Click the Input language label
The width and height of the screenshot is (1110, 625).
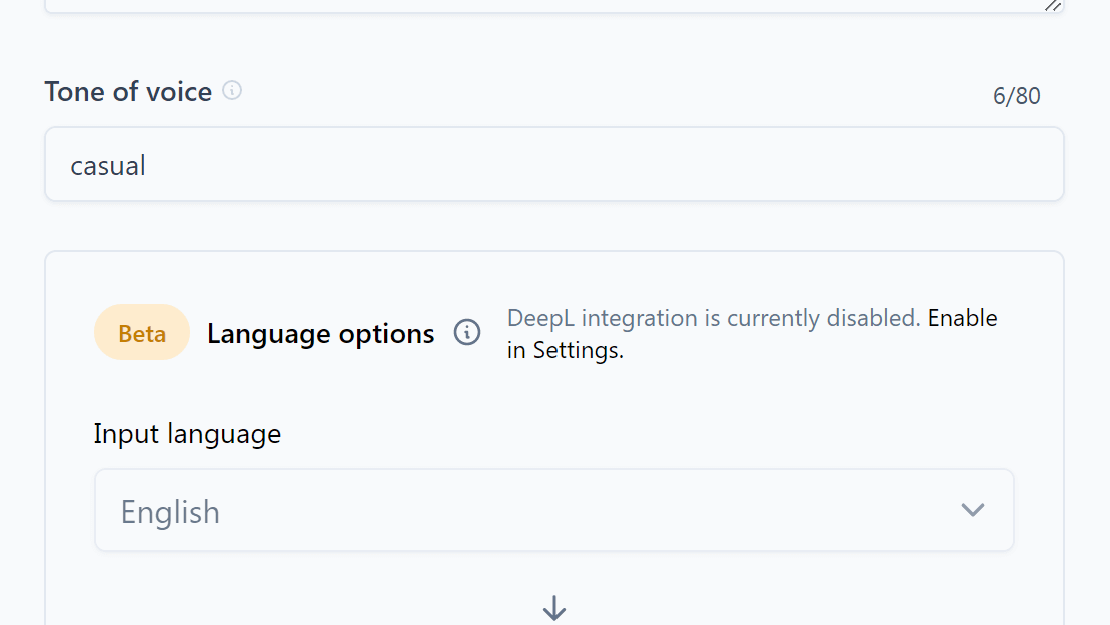pyautogui.click(x=187, y=434)
